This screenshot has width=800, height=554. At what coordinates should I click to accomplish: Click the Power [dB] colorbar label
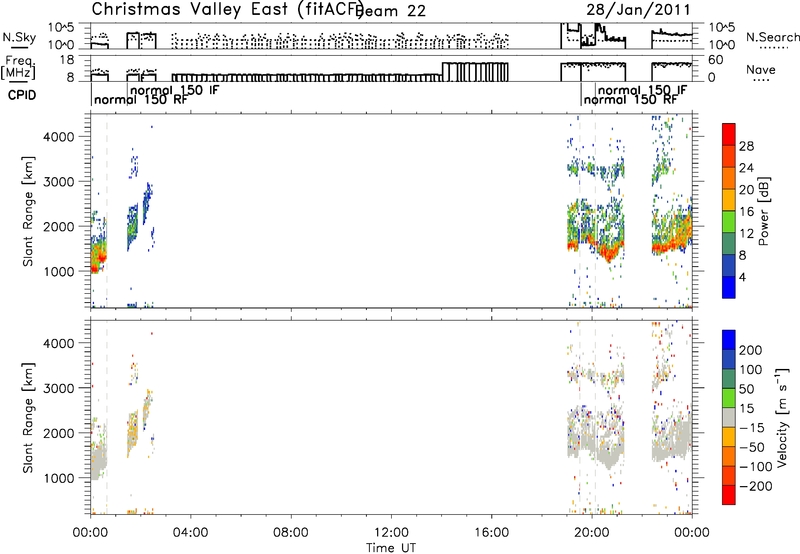point(764,211)
